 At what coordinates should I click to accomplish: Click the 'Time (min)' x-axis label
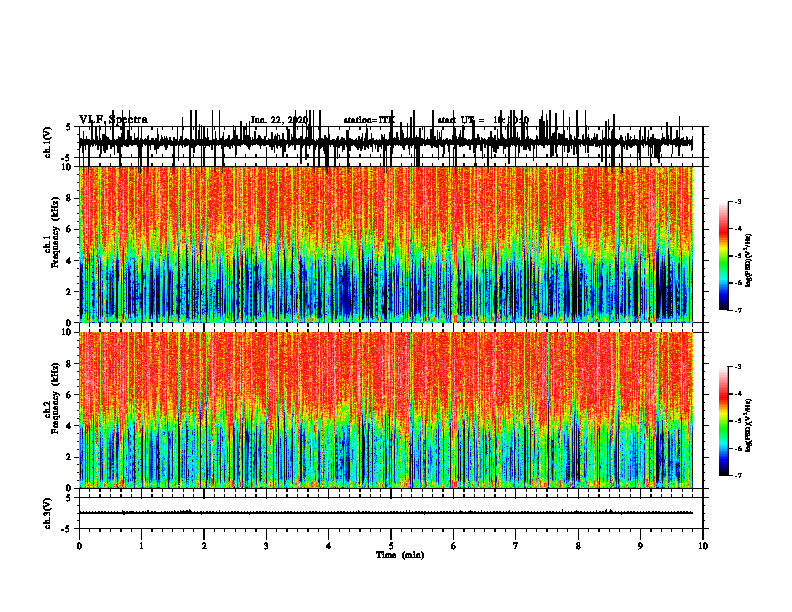(400, 555)
